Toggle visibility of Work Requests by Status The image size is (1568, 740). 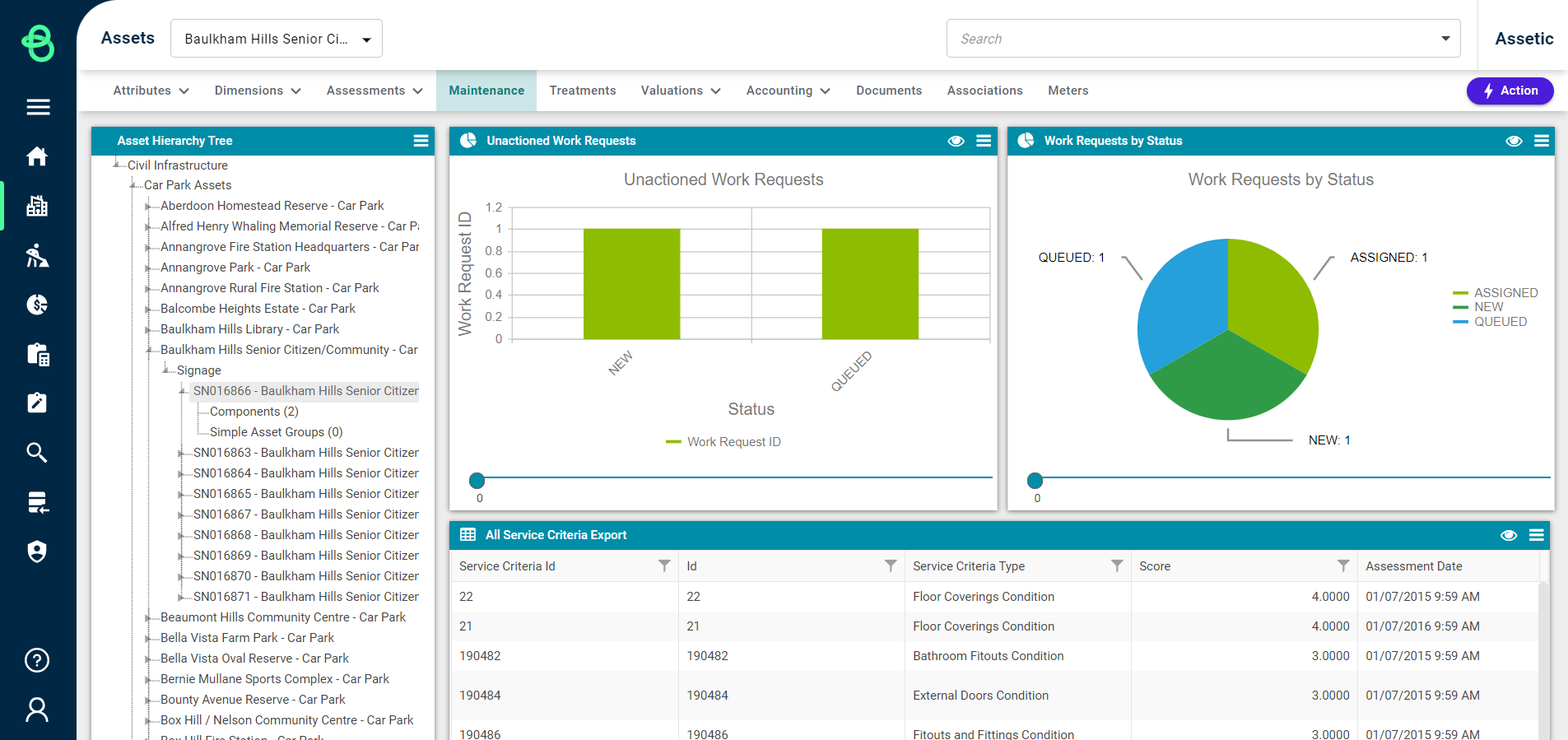[x=1514, y=141]
